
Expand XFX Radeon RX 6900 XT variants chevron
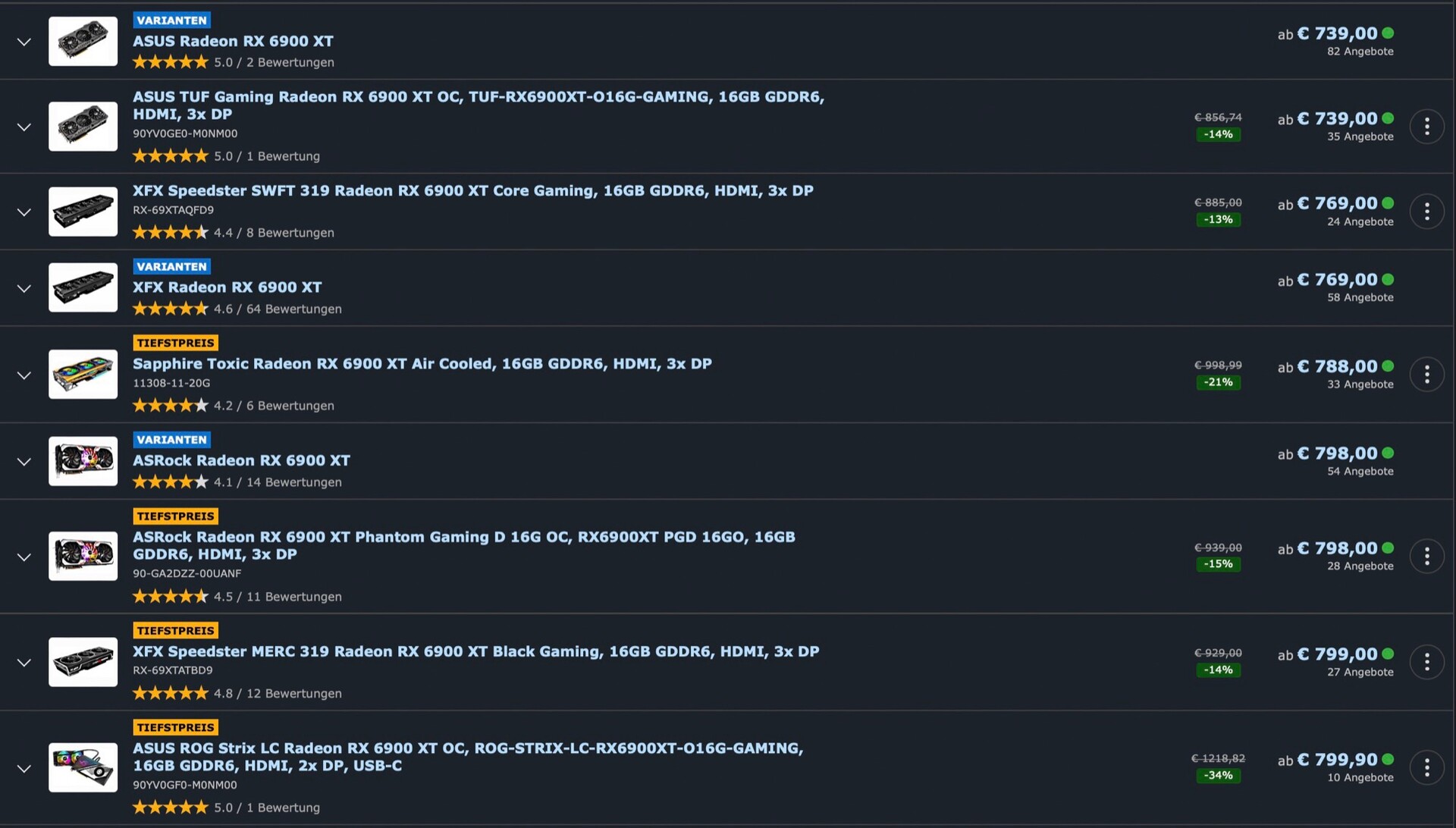point(24,288)
